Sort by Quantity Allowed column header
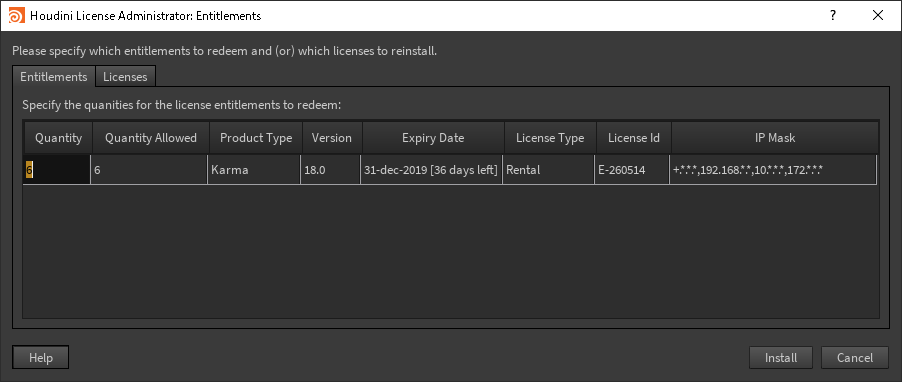 (x=151, y=138)
